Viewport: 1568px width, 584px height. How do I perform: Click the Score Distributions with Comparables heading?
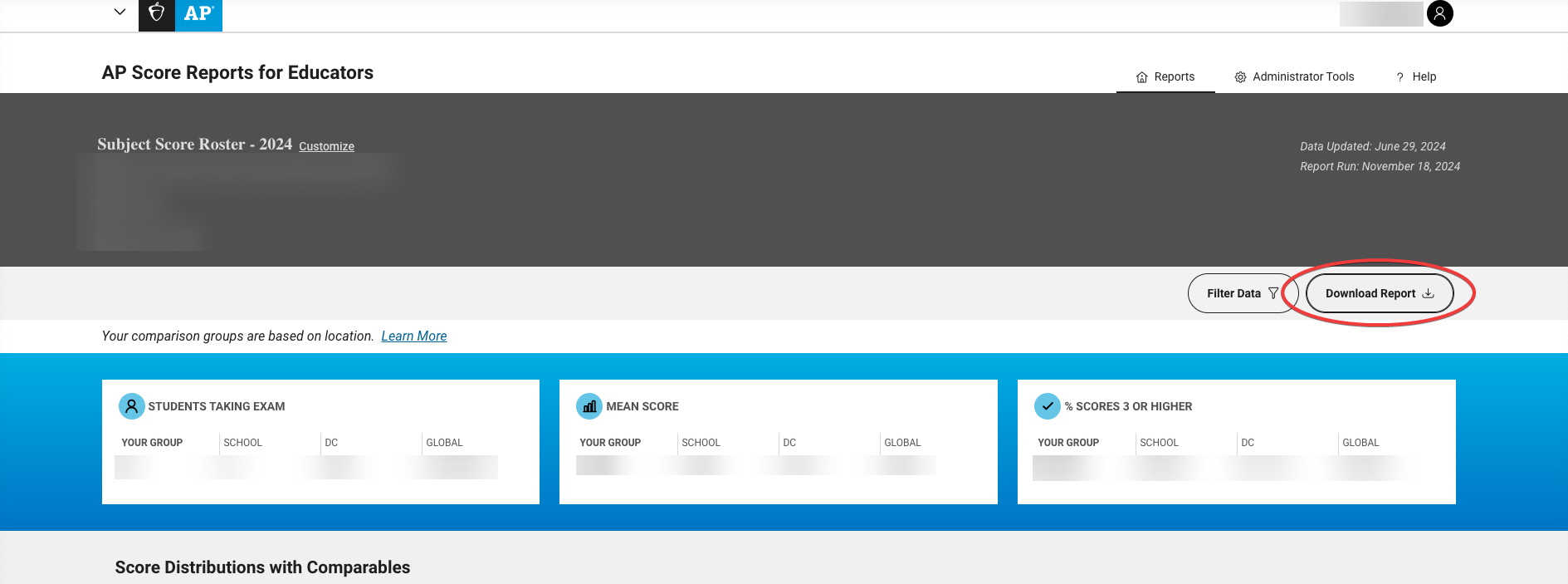(x=262, y=567)
